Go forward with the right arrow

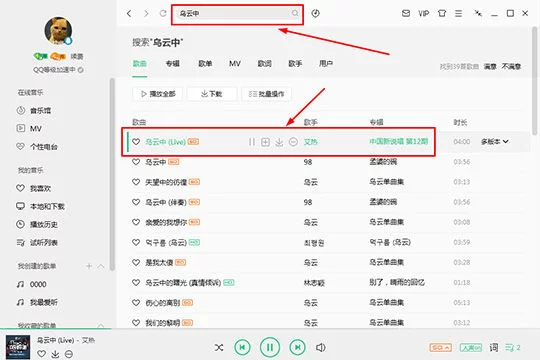(146, 13)
